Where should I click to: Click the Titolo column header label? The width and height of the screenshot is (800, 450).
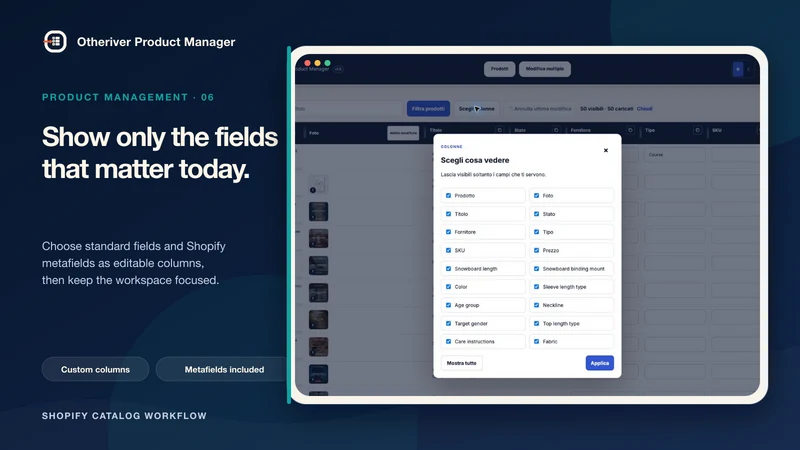(x=435, y=130)
